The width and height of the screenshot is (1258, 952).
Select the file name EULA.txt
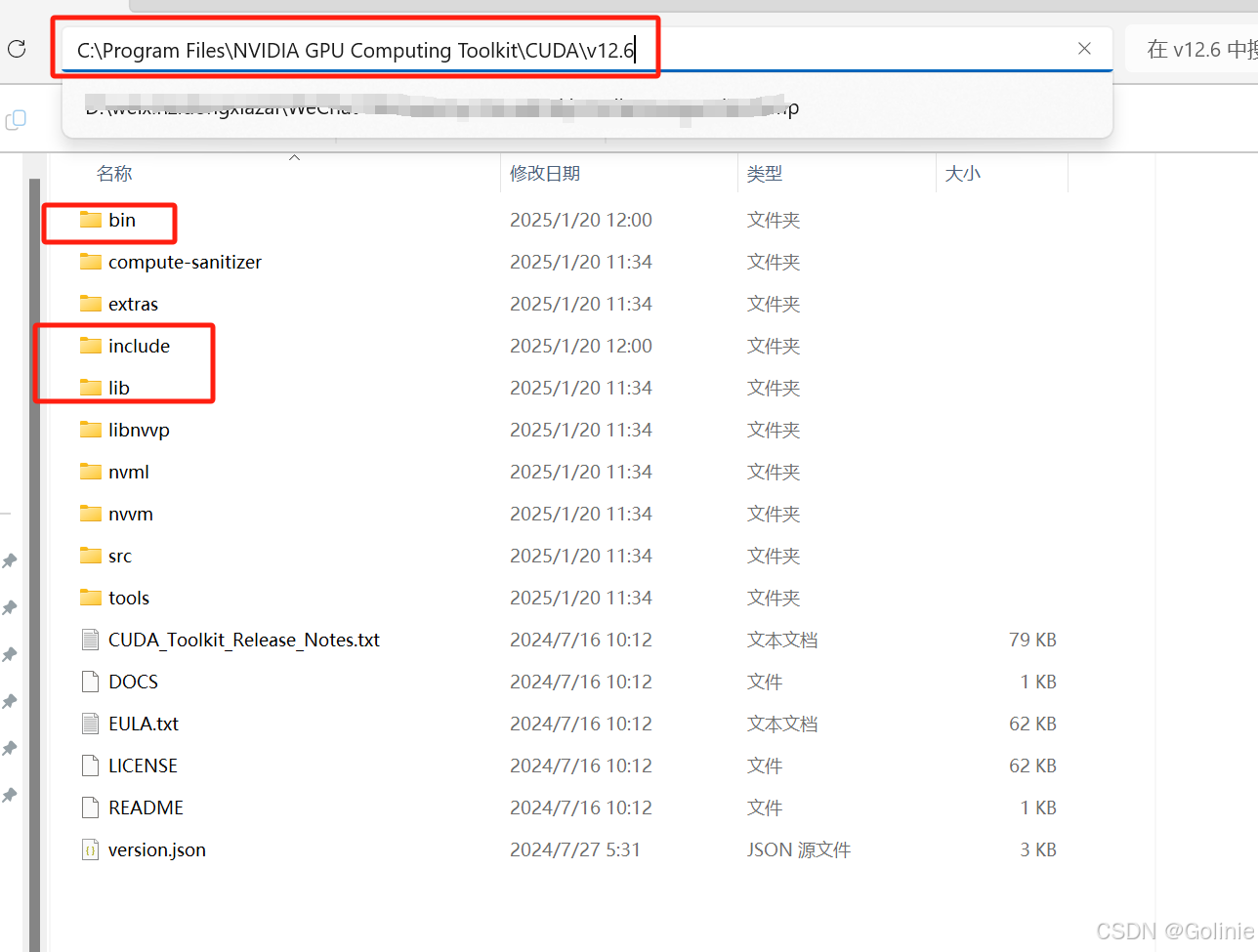[x=144, y=724]
